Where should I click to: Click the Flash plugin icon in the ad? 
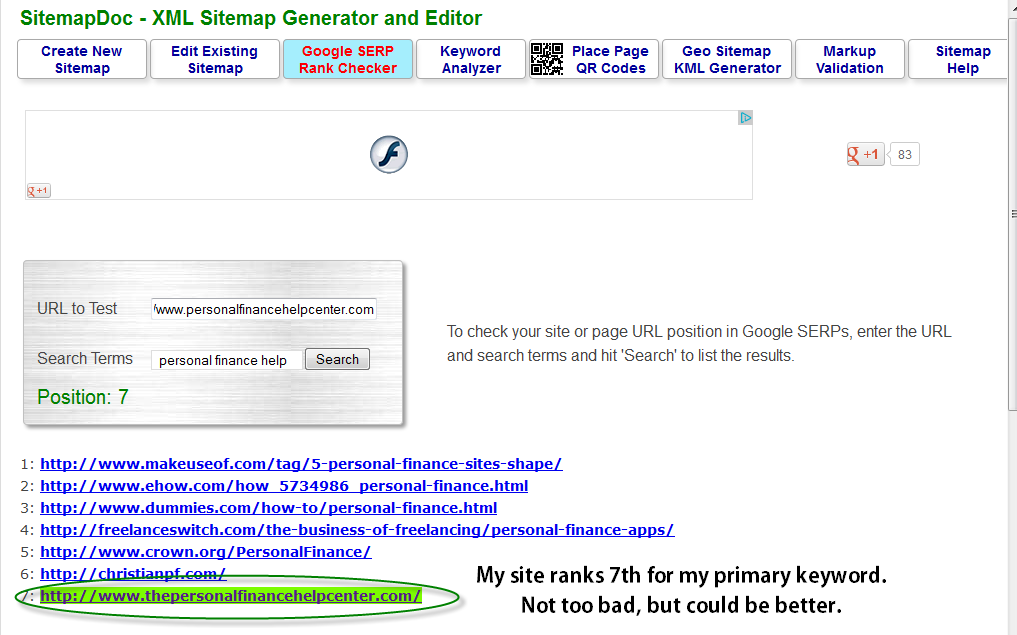click(389, 154)
